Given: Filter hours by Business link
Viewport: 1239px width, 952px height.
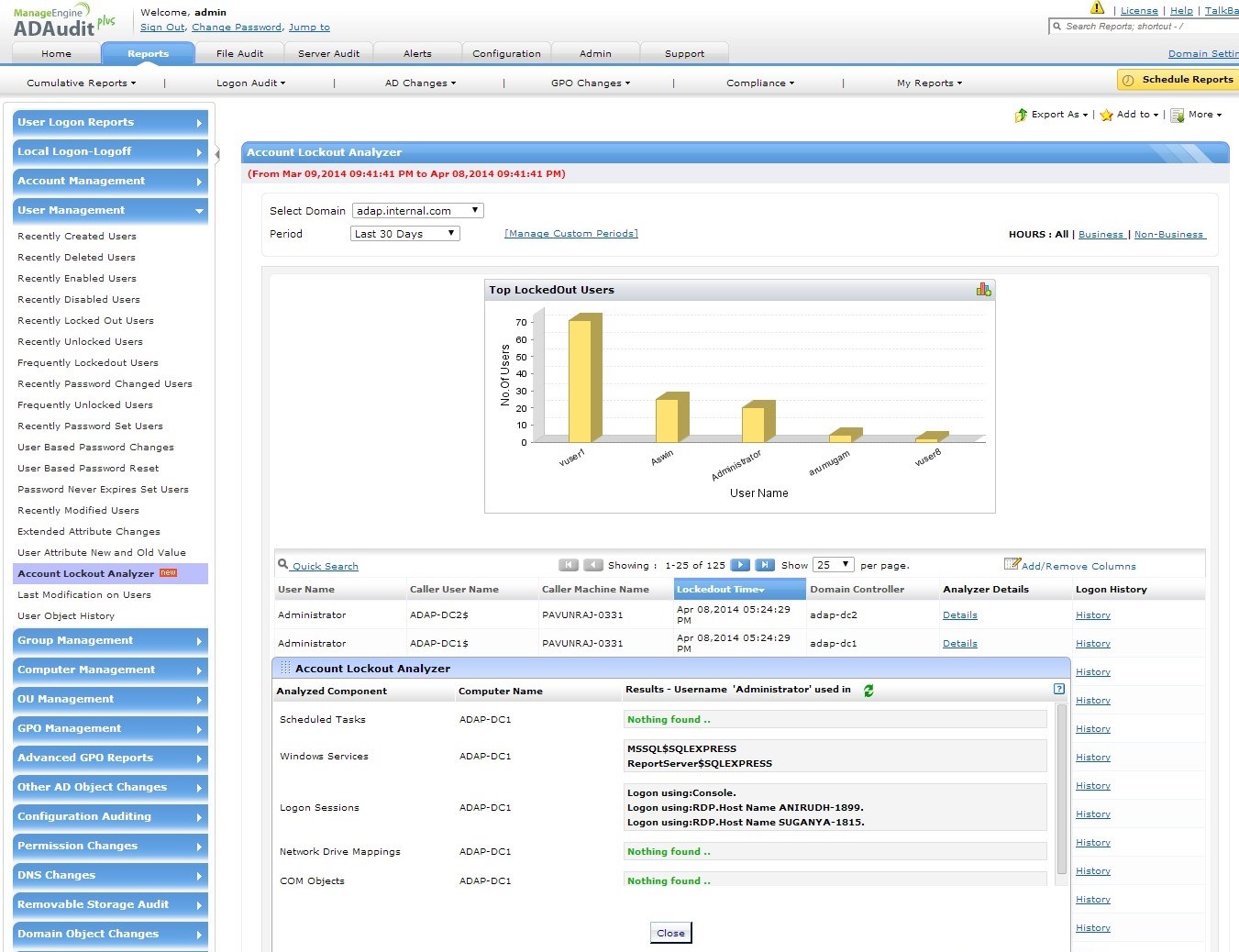Looking at the screenshot, I should [x=1101, y=235].
